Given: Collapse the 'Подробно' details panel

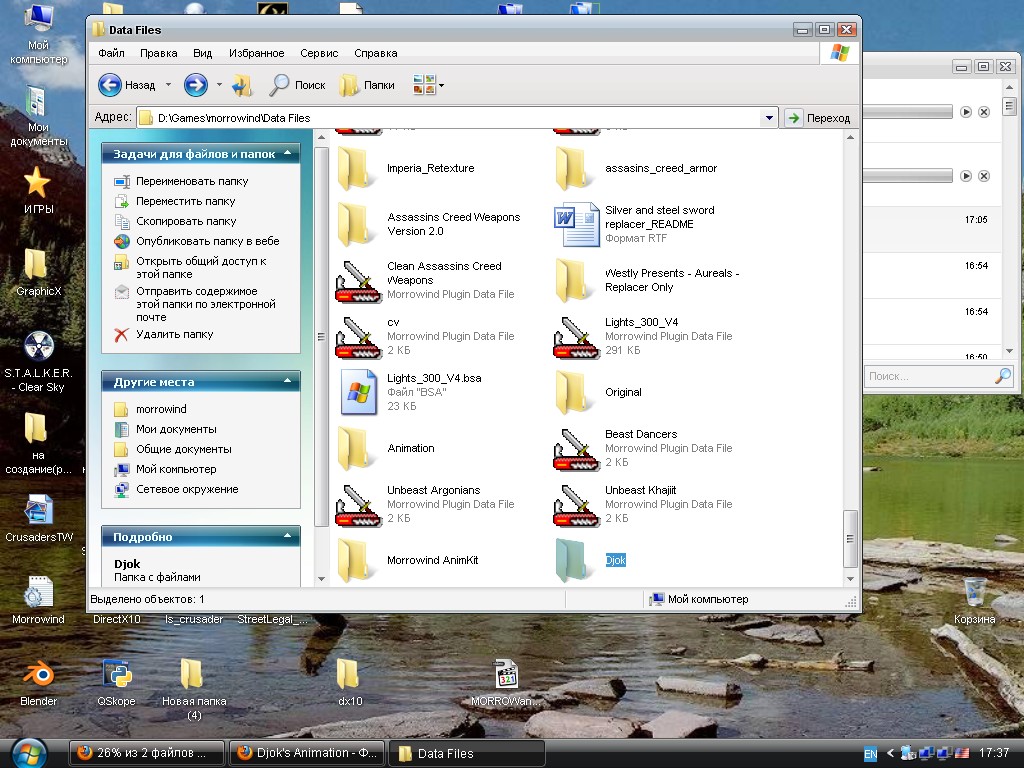Looking at the screenshot, I should pyautogui.click(x=287, y=536).
